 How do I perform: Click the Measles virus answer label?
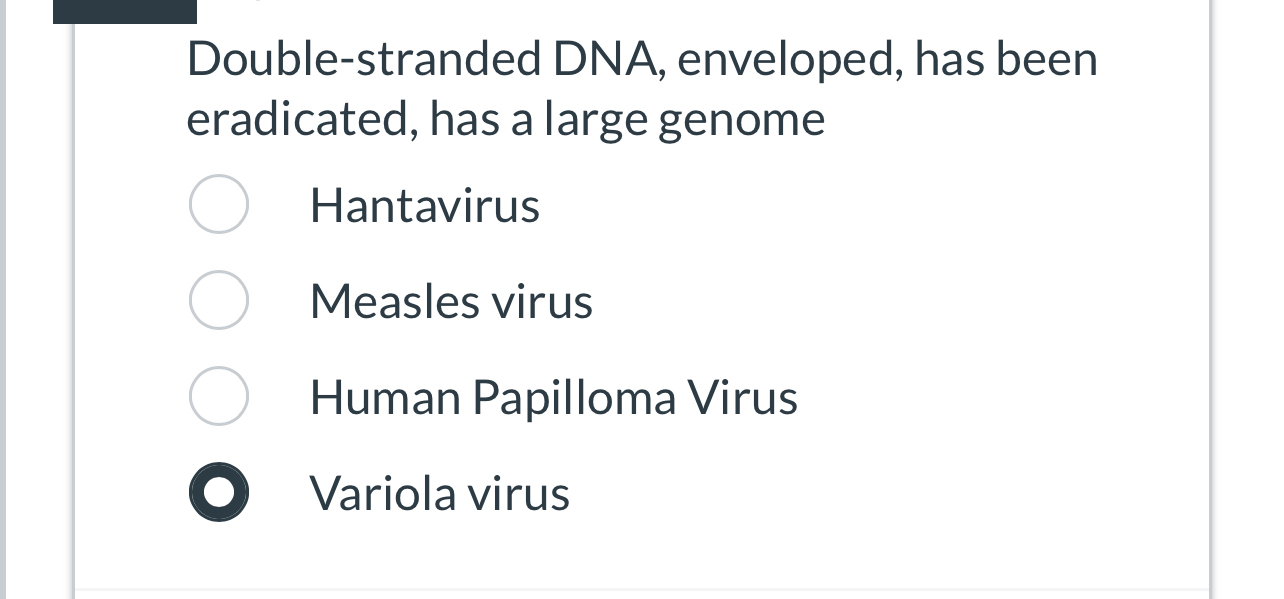tap(450, 300)
